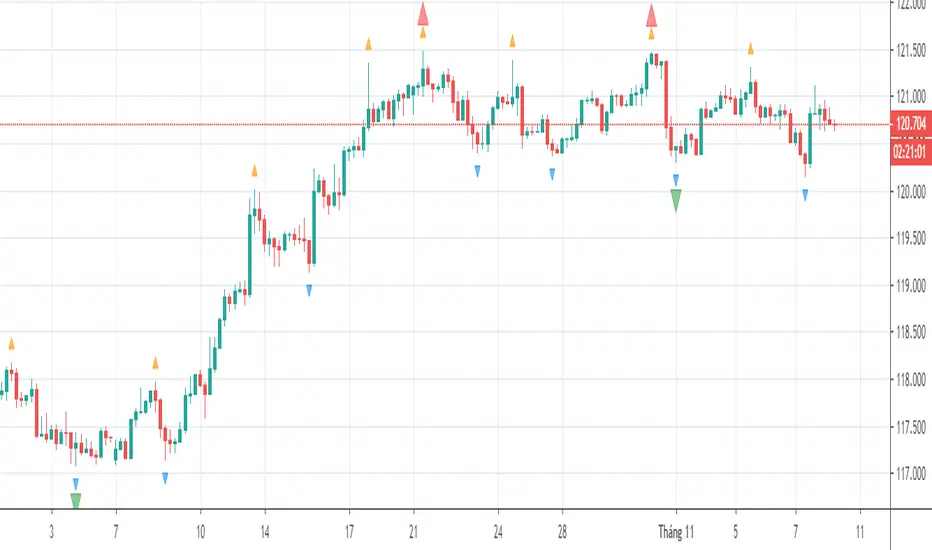Select the orange triangle above the 118.000 swing high

point(155,362)
